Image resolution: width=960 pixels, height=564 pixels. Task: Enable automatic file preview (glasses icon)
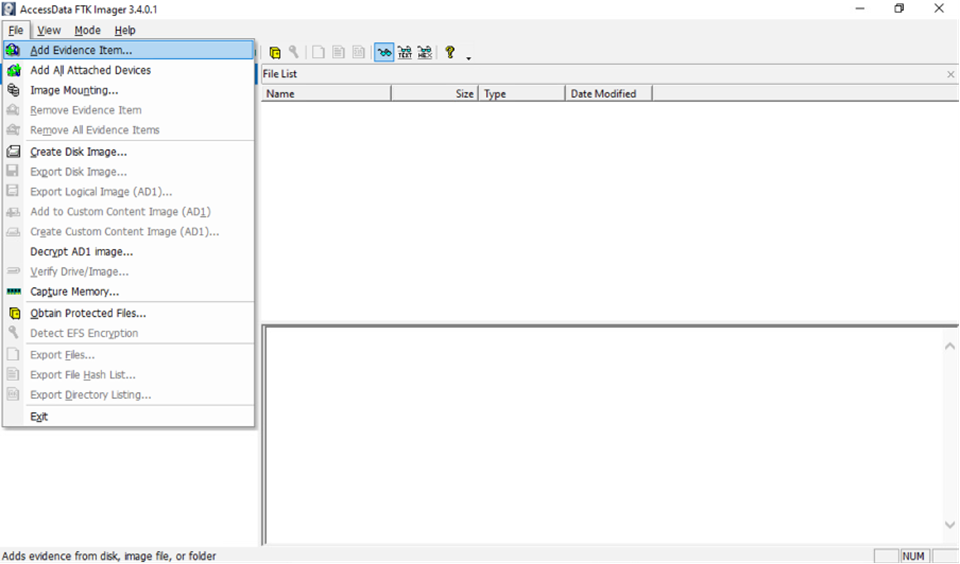tap(384, 52)
